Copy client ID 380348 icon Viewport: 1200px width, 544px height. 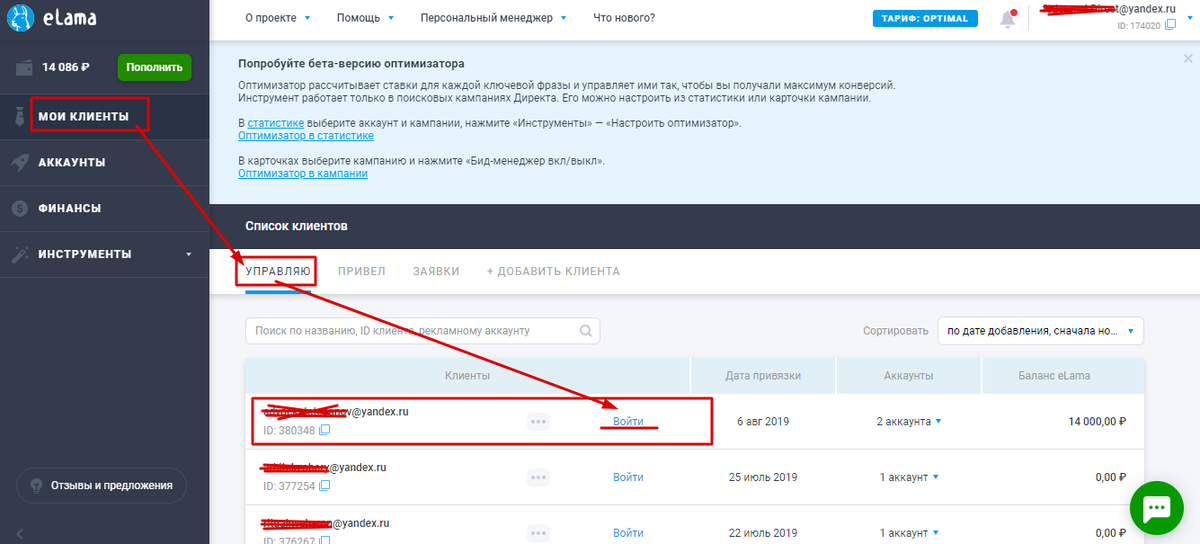pyautogui.click(x=324, y=431)
